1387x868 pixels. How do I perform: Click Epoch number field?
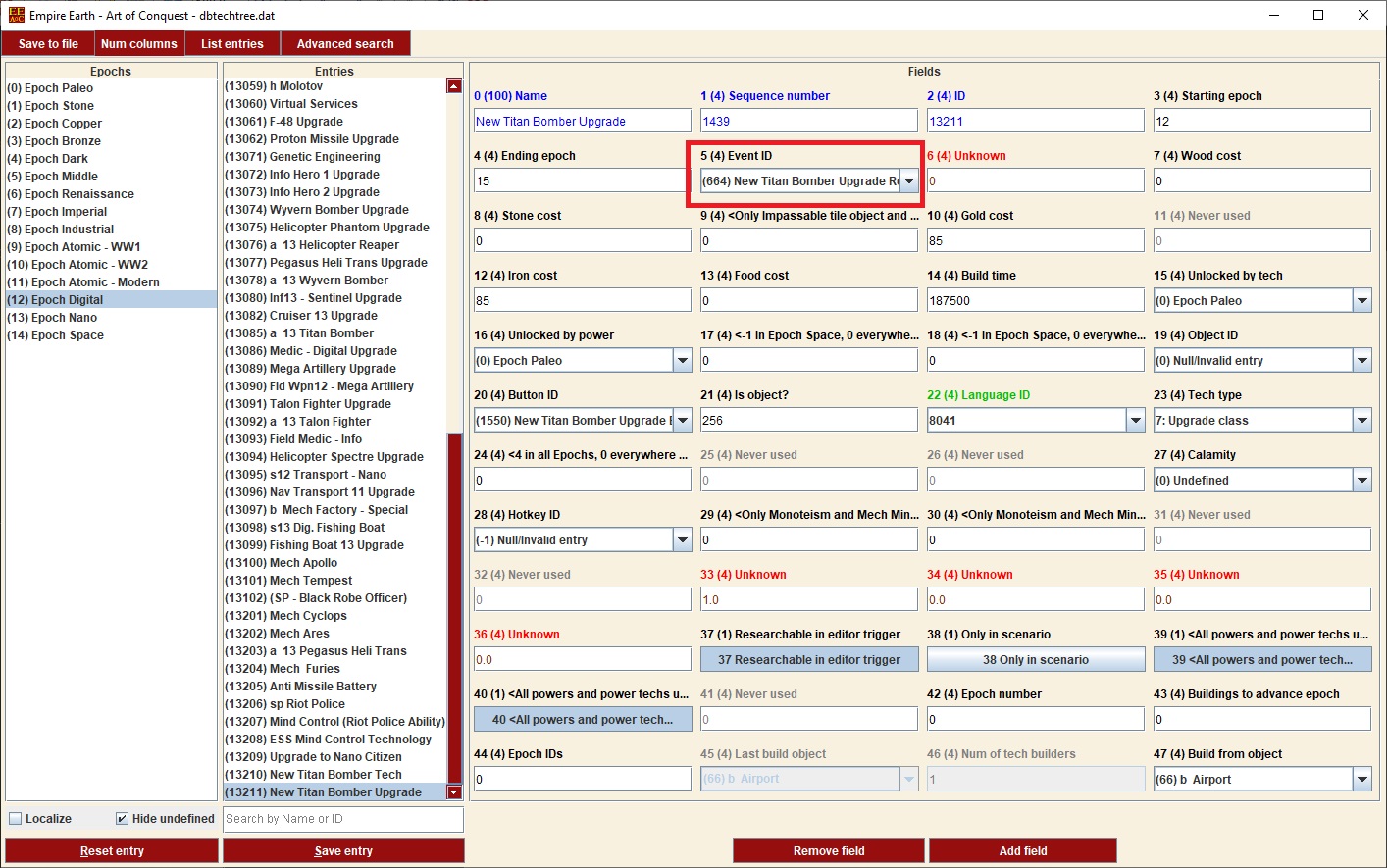(x=1036, y=720)
